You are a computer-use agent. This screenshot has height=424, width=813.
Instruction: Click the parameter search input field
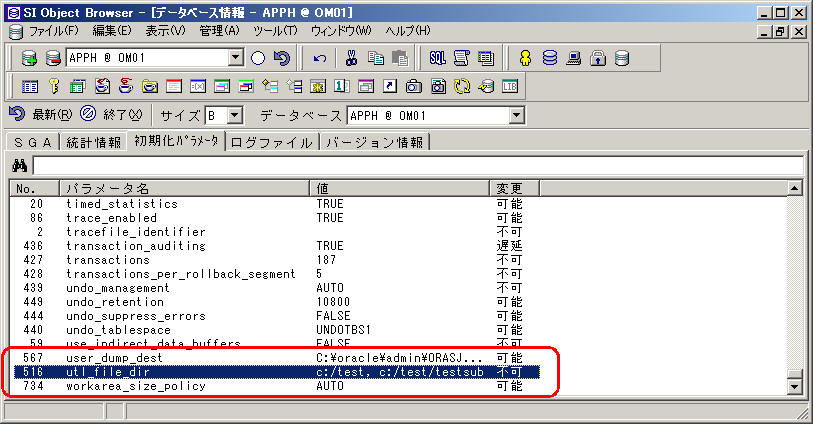[x=417, y=165]
